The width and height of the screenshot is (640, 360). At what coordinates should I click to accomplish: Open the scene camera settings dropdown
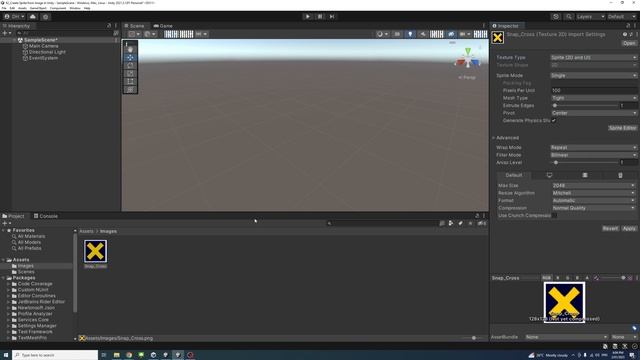coord(464,34)
